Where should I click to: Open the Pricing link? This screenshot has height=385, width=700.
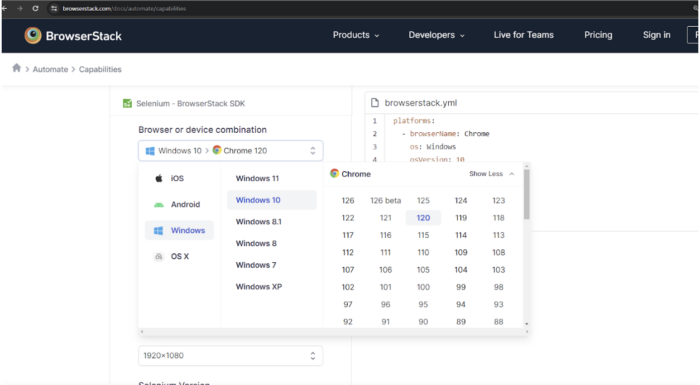[598, 35]
